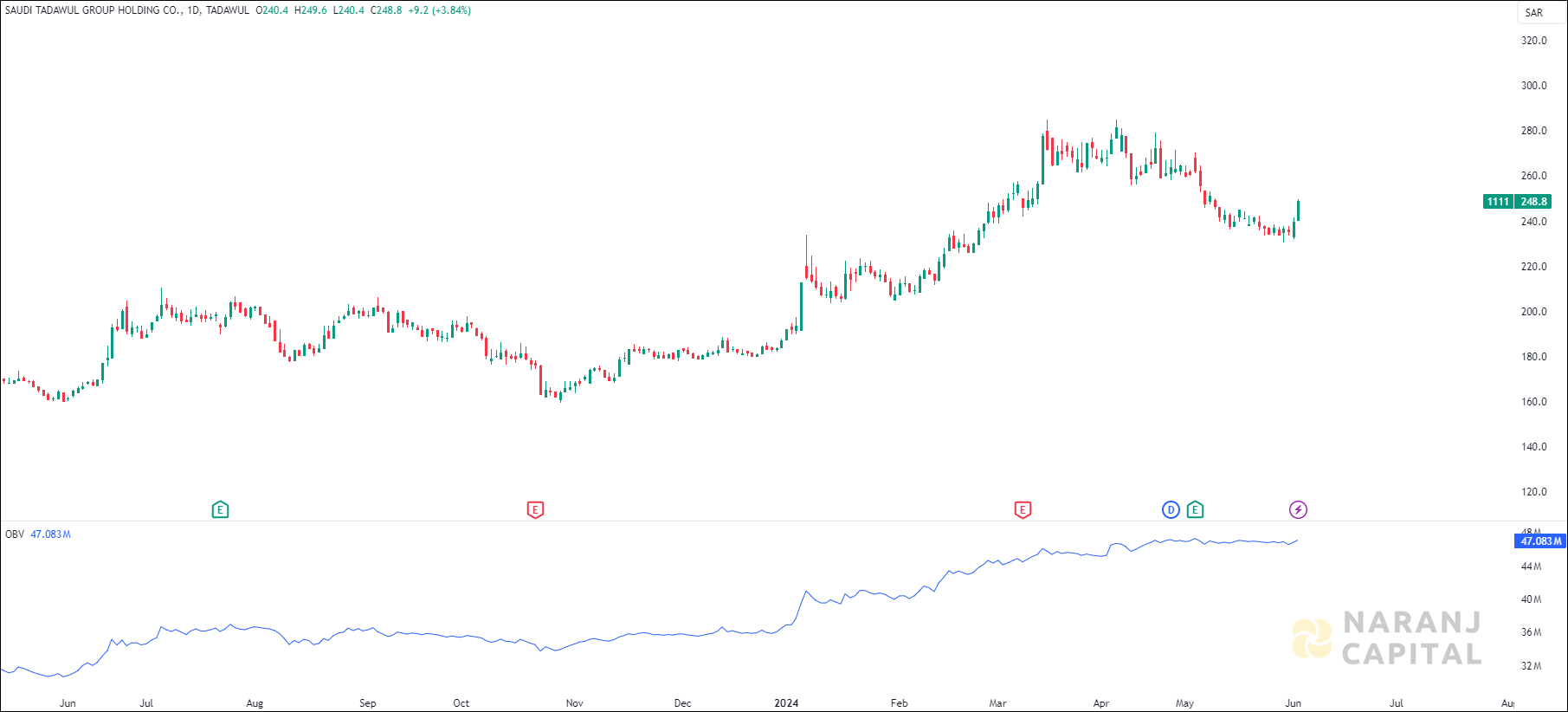The image size is (1568, 712).
Task: Click the low value L240.4
Action: pos(349,10)
